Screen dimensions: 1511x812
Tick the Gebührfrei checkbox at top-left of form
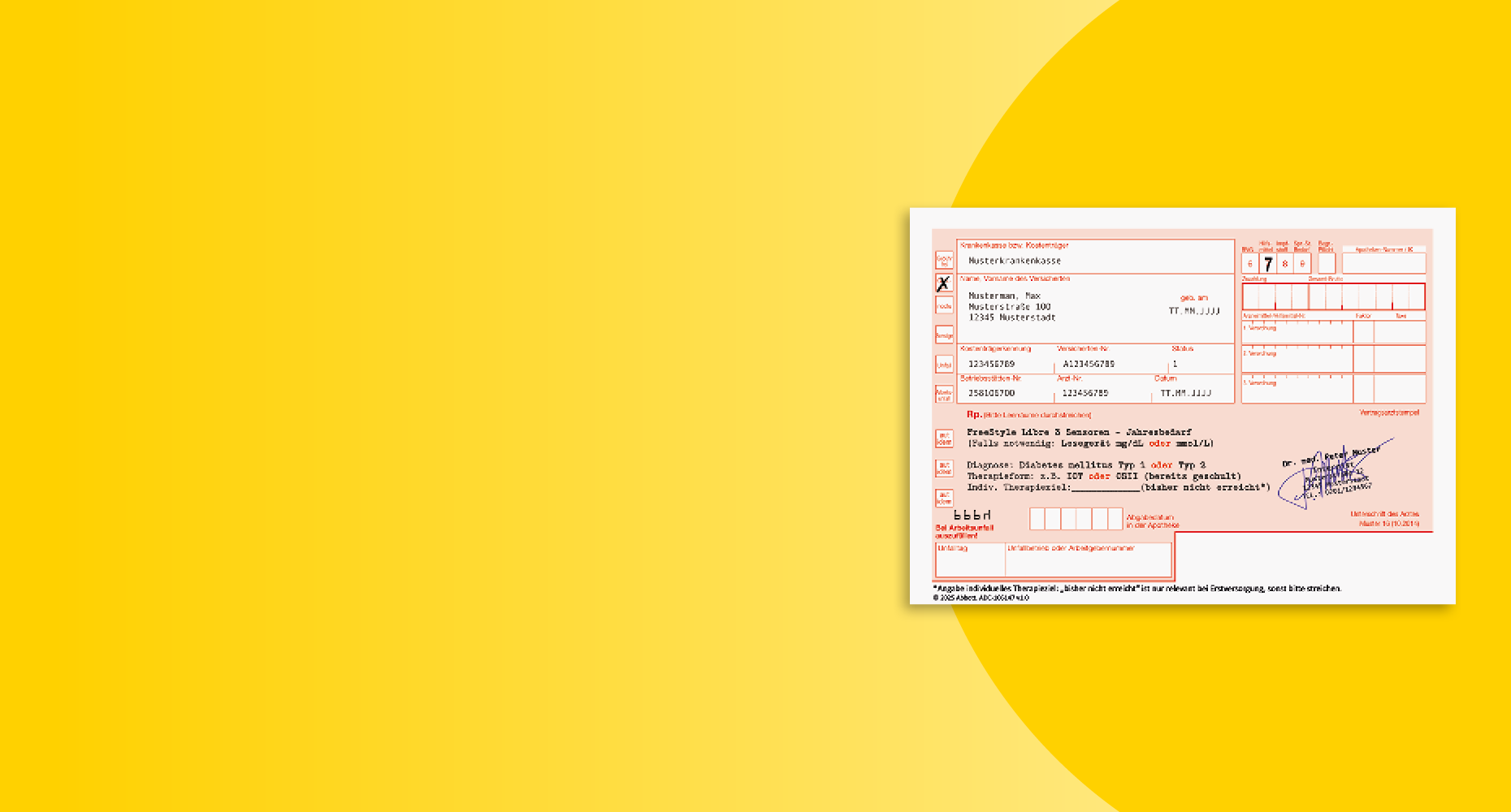click(x=944, y=261)
